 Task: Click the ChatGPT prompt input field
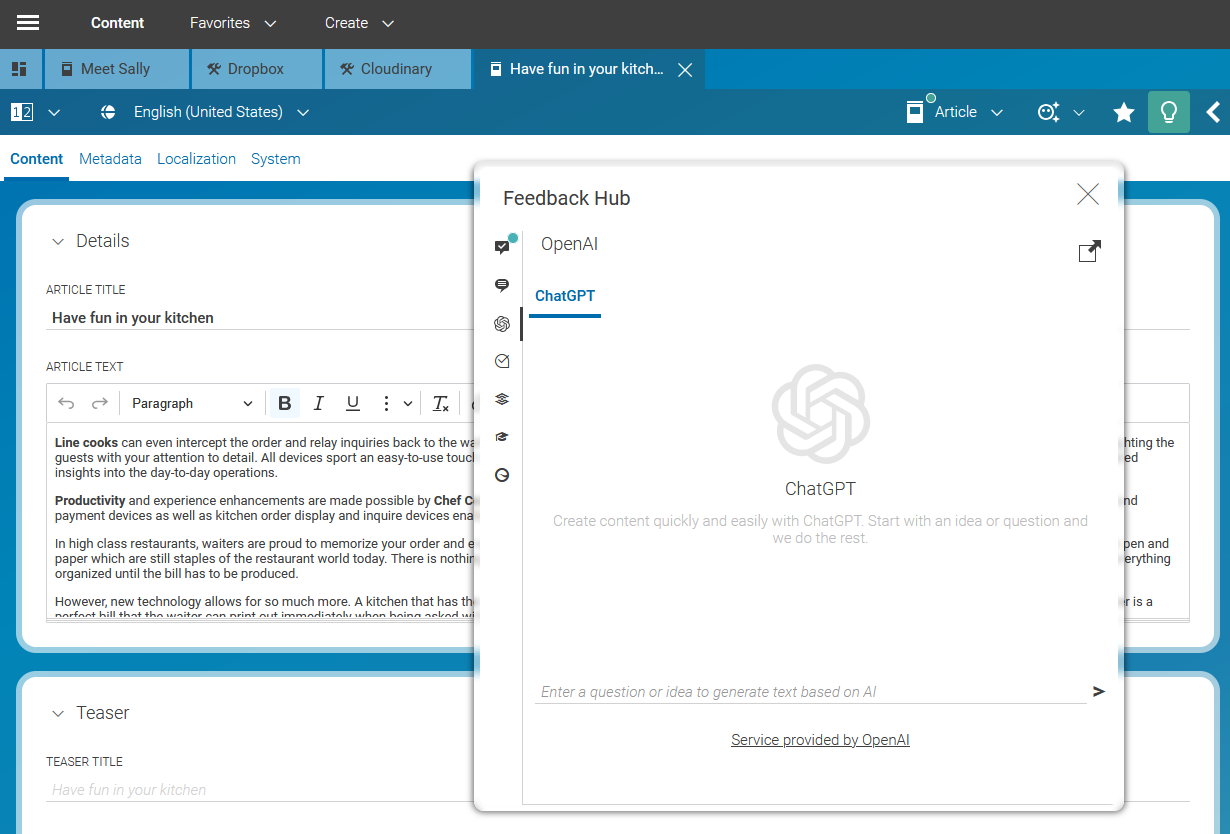[x=800, y=691]
